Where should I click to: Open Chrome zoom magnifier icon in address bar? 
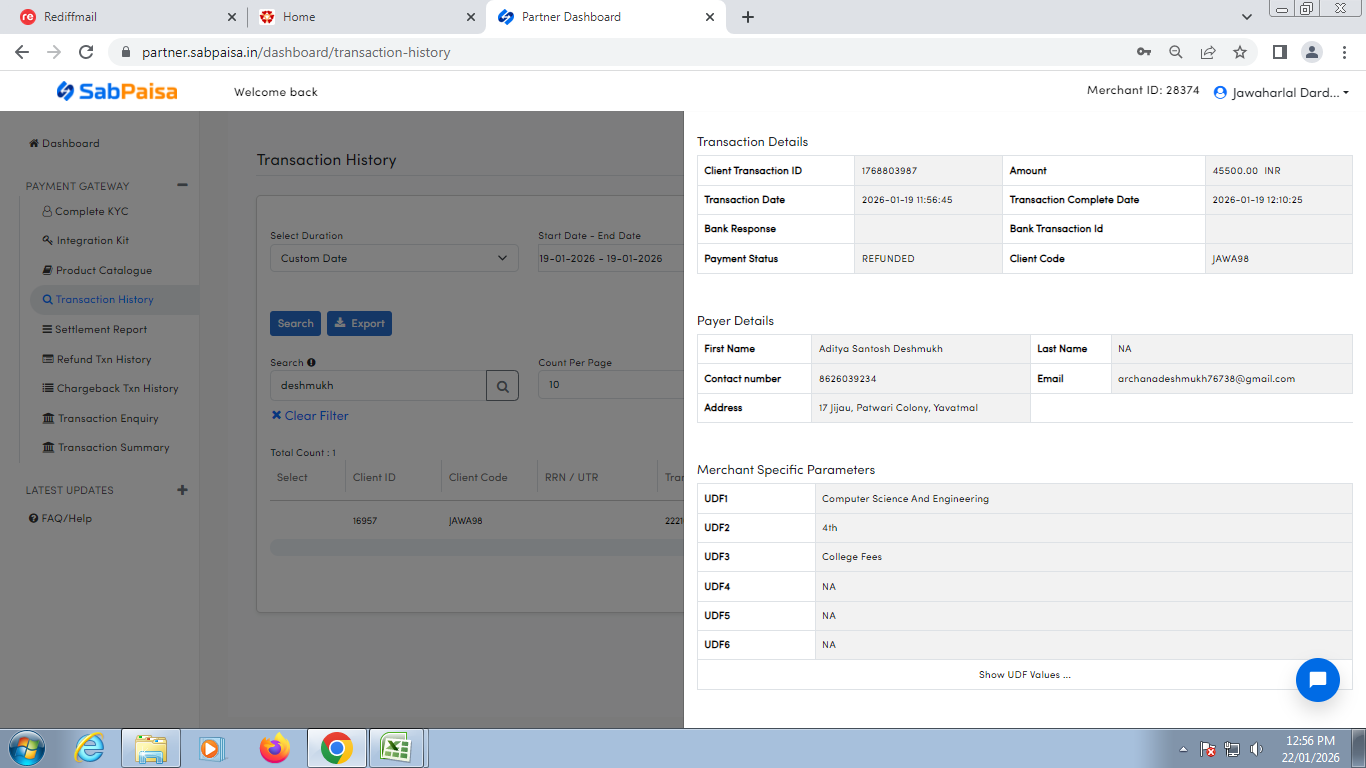pyautogui.click(x=1176, y=52)
